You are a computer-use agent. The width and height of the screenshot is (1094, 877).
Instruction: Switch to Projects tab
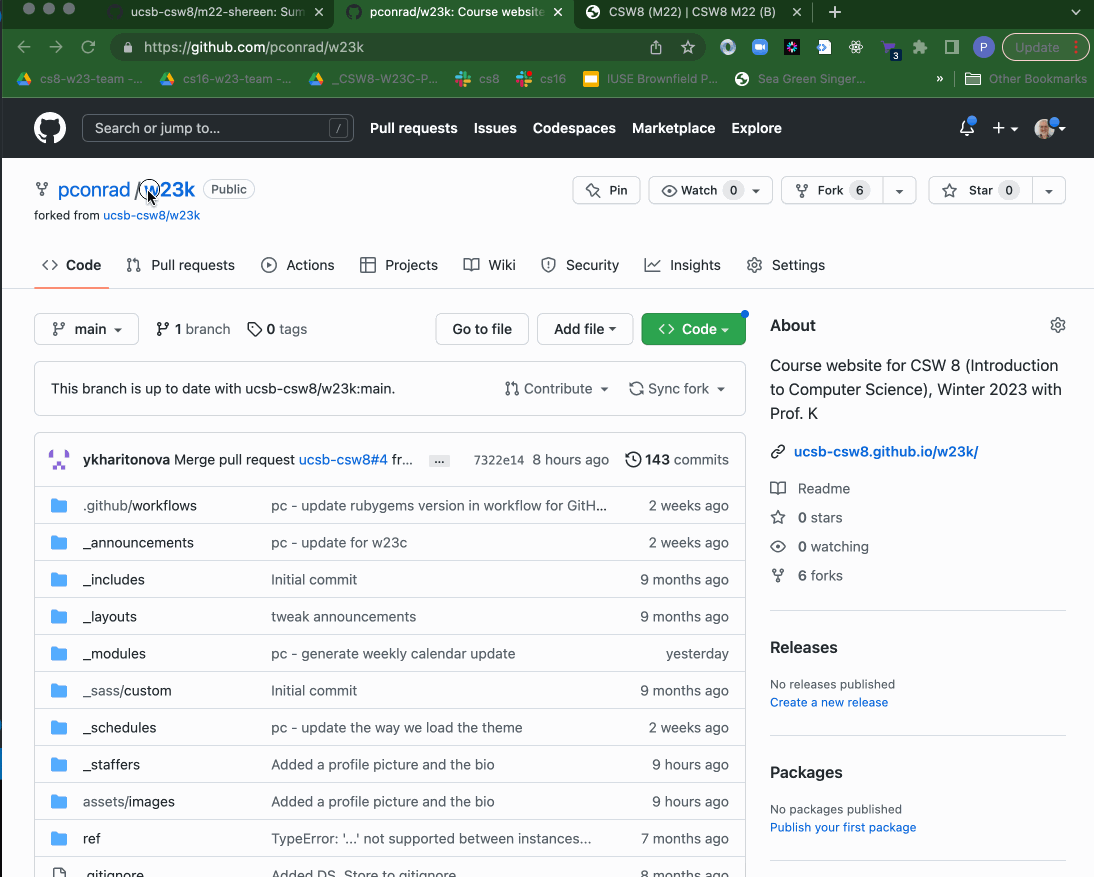coord(399,265)
